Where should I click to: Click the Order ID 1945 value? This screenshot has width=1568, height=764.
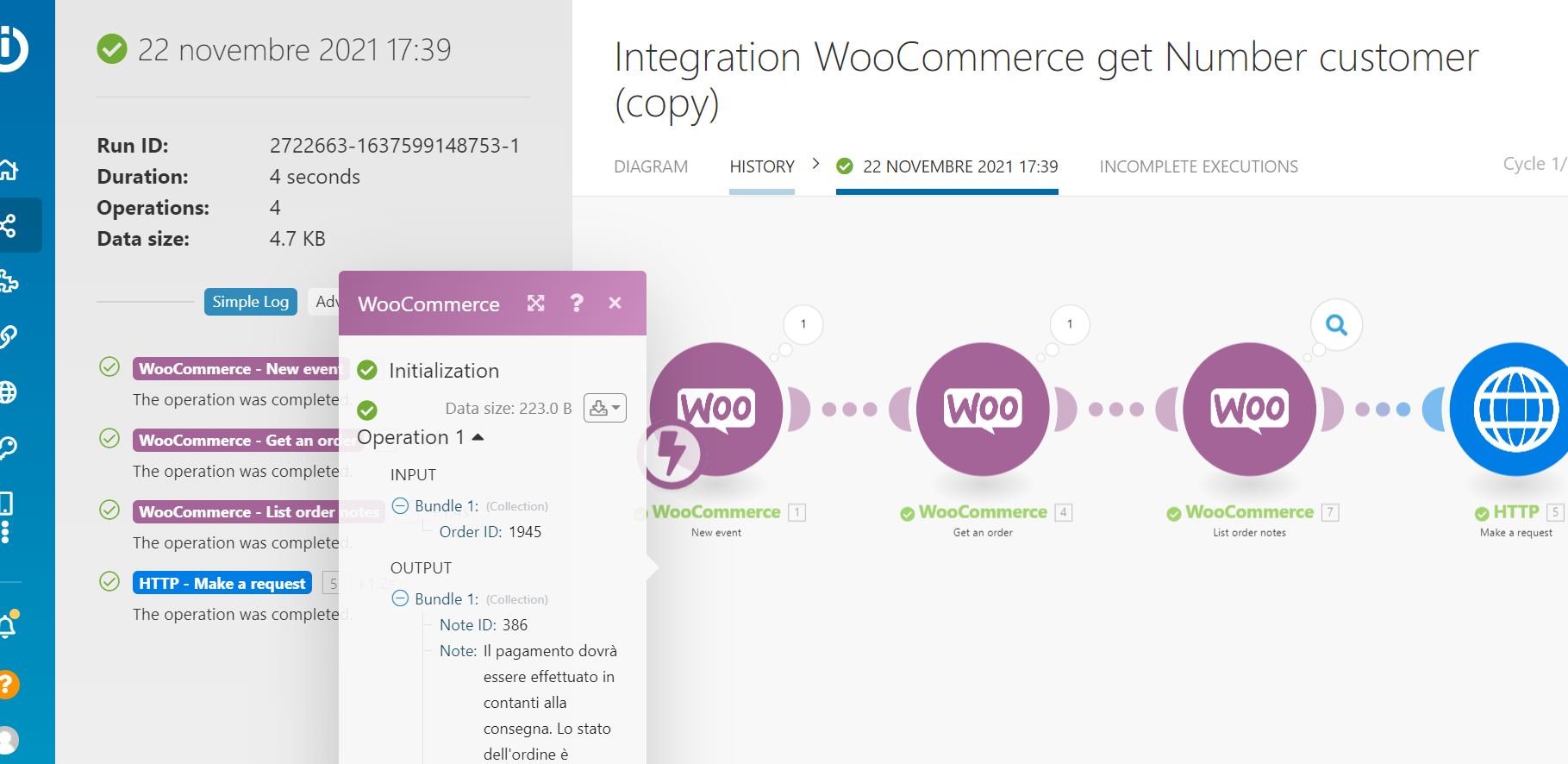525,532
